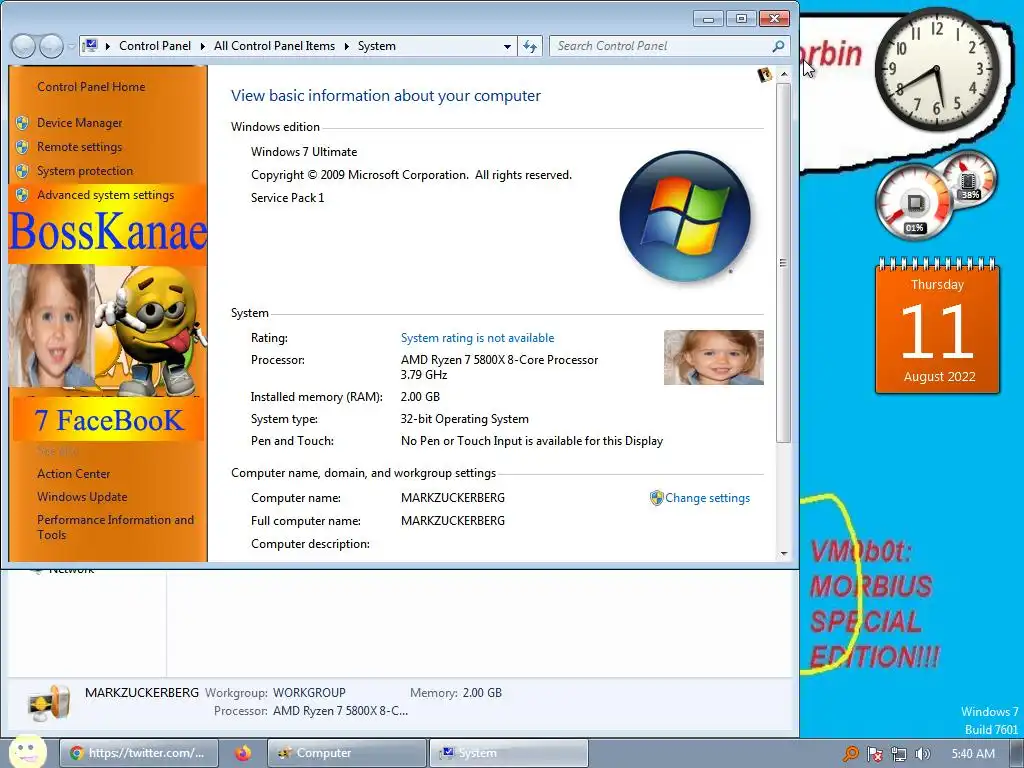The height and width of the screenshot is (768, 1024).
Task: Click the Service Pack 1 text
Action: coord(287,198)
